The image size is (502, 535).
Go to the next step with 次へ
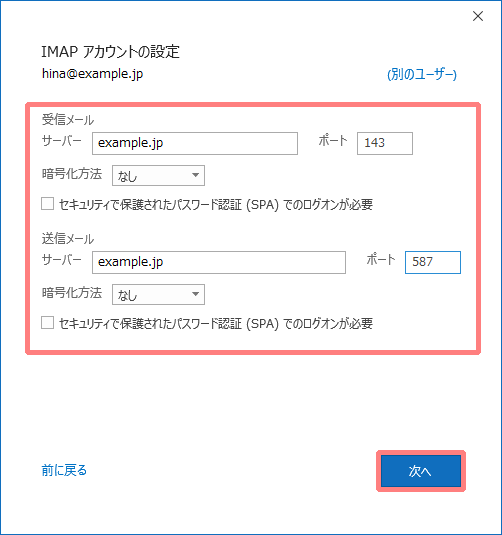click(421, 471)
